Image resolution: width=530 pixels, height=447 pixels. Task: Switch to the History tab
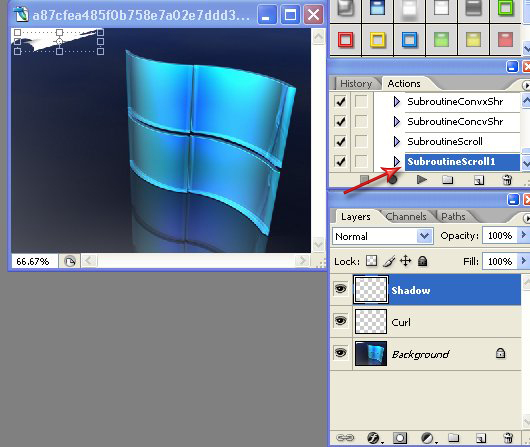[356, 84]
